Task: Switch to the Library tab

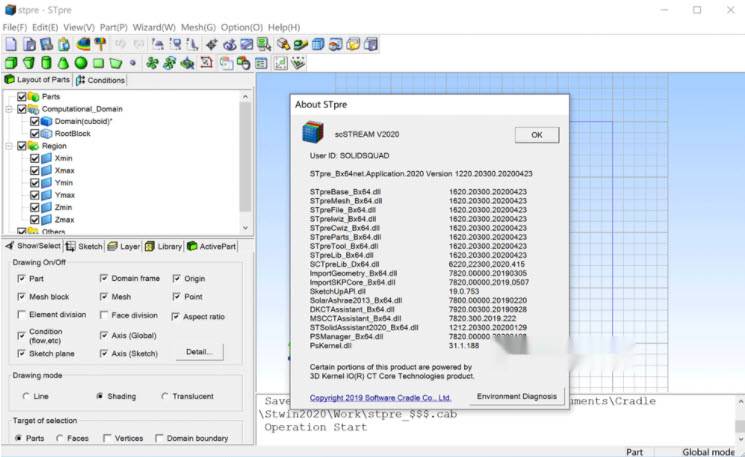Action: coord(163,246)
